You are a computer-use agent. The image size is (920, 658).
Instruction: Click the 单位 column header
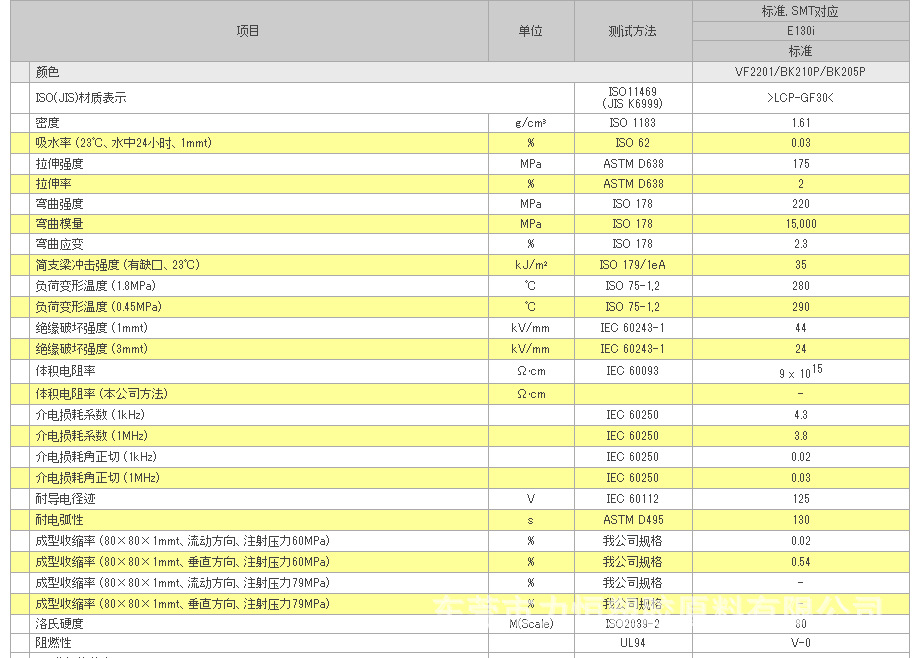click(529, 31)
